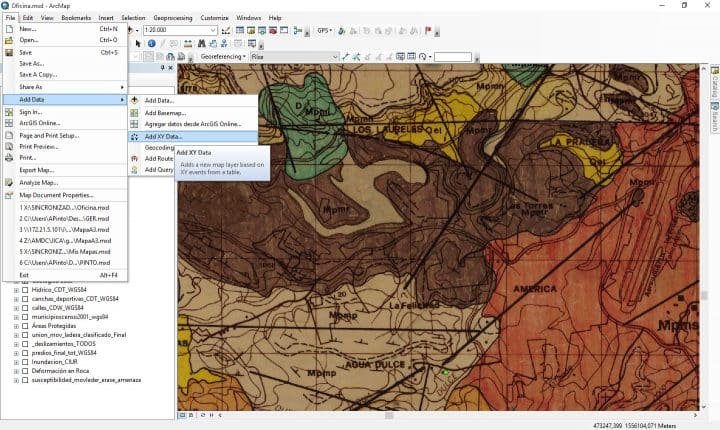This screenshot has width=720, height=430.
Task: Open the ArcToolbox red toolbox icon
Action: (273, 30)
